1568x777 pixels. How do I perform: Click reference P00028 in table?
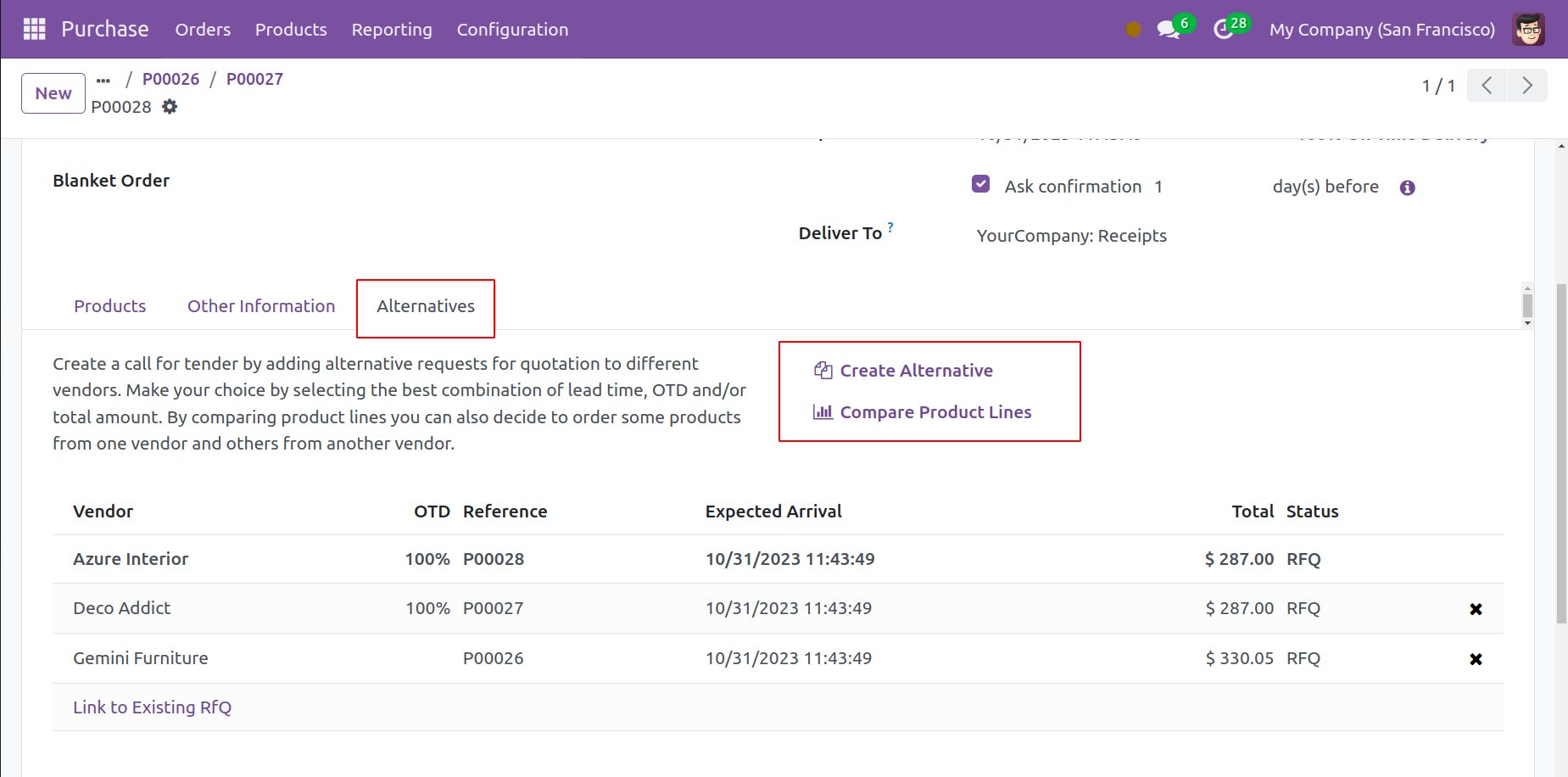(494, 559)
